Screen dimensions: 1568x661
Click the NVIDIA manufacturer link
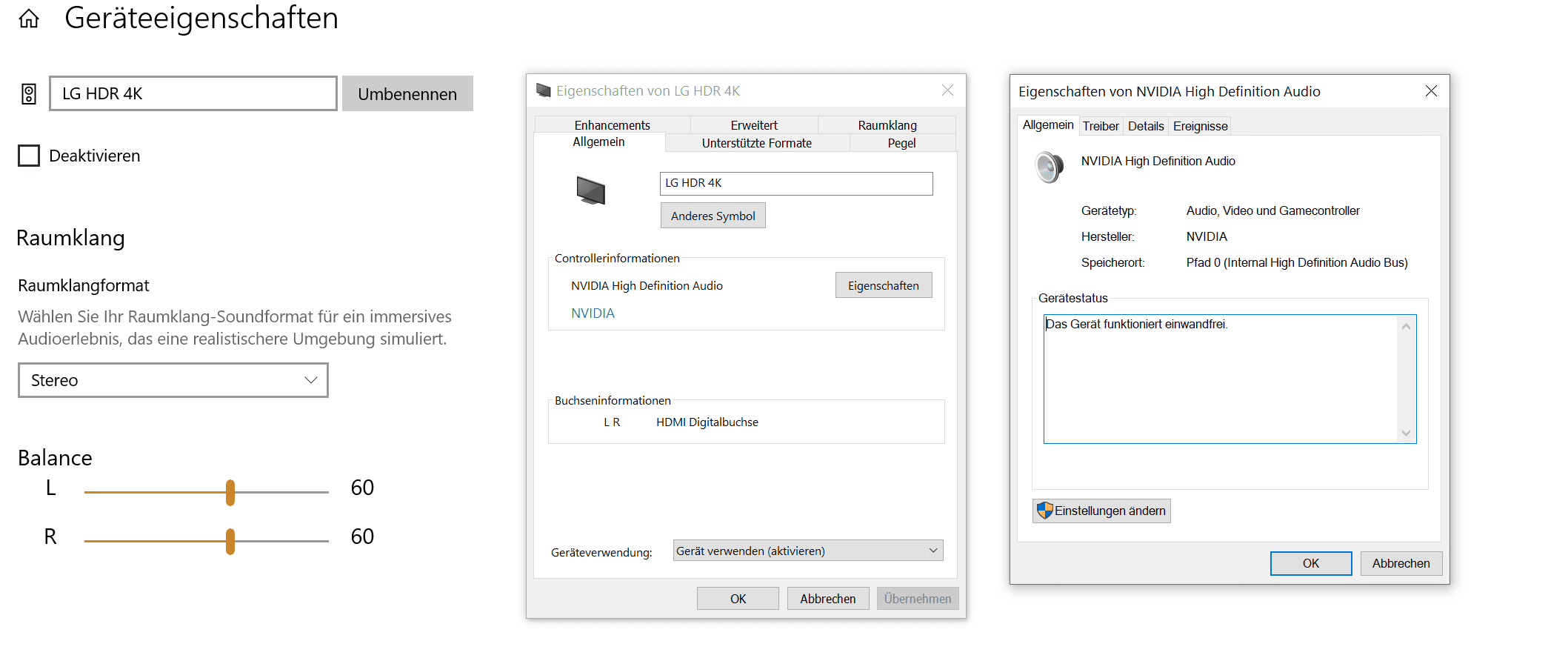point(593,313)
